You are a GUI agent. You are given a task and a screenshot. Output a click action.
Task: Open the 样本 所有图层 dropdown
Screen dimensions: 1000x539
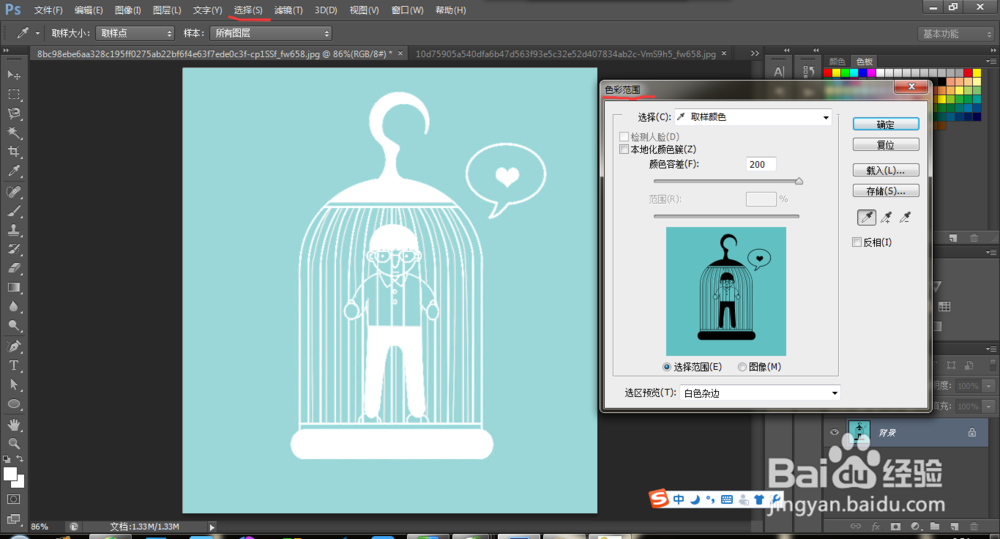tap(271, 33)
